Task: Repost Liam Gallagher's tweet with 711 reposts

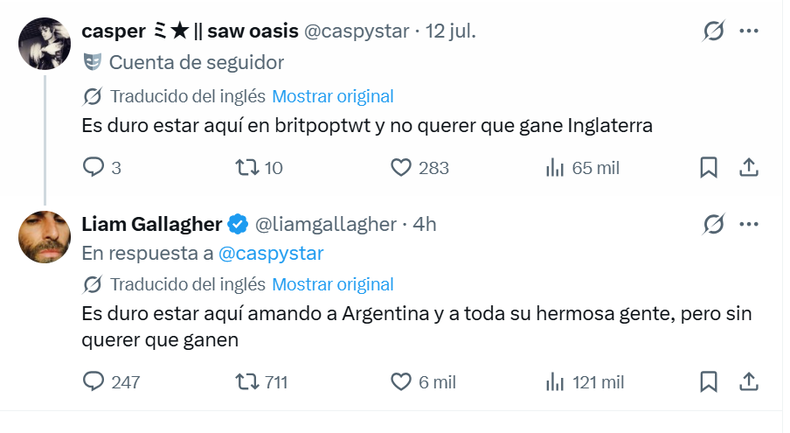Action: (x=261, y=382)
